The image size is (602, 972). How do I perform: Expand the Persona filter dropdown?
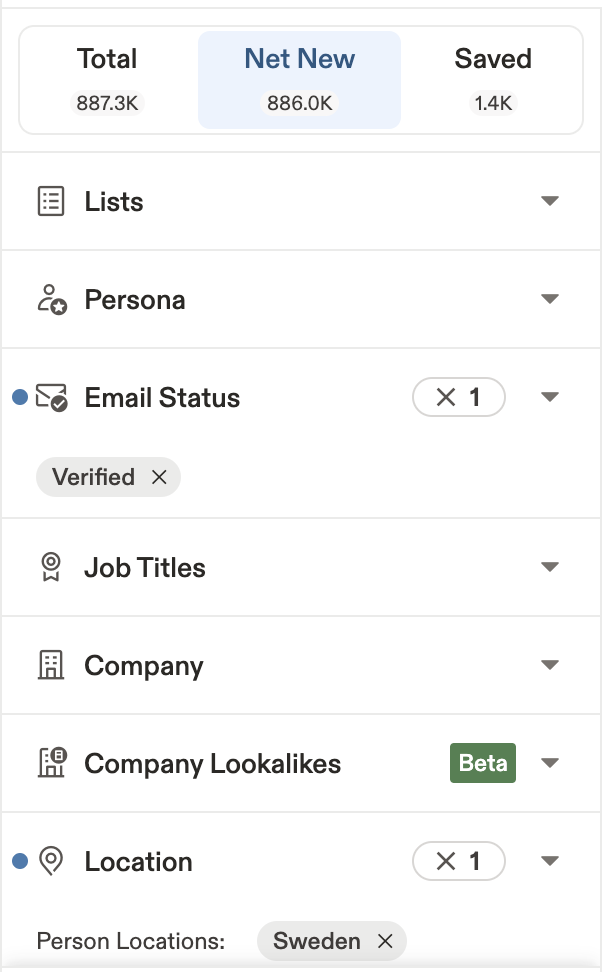tap(549, 299)
